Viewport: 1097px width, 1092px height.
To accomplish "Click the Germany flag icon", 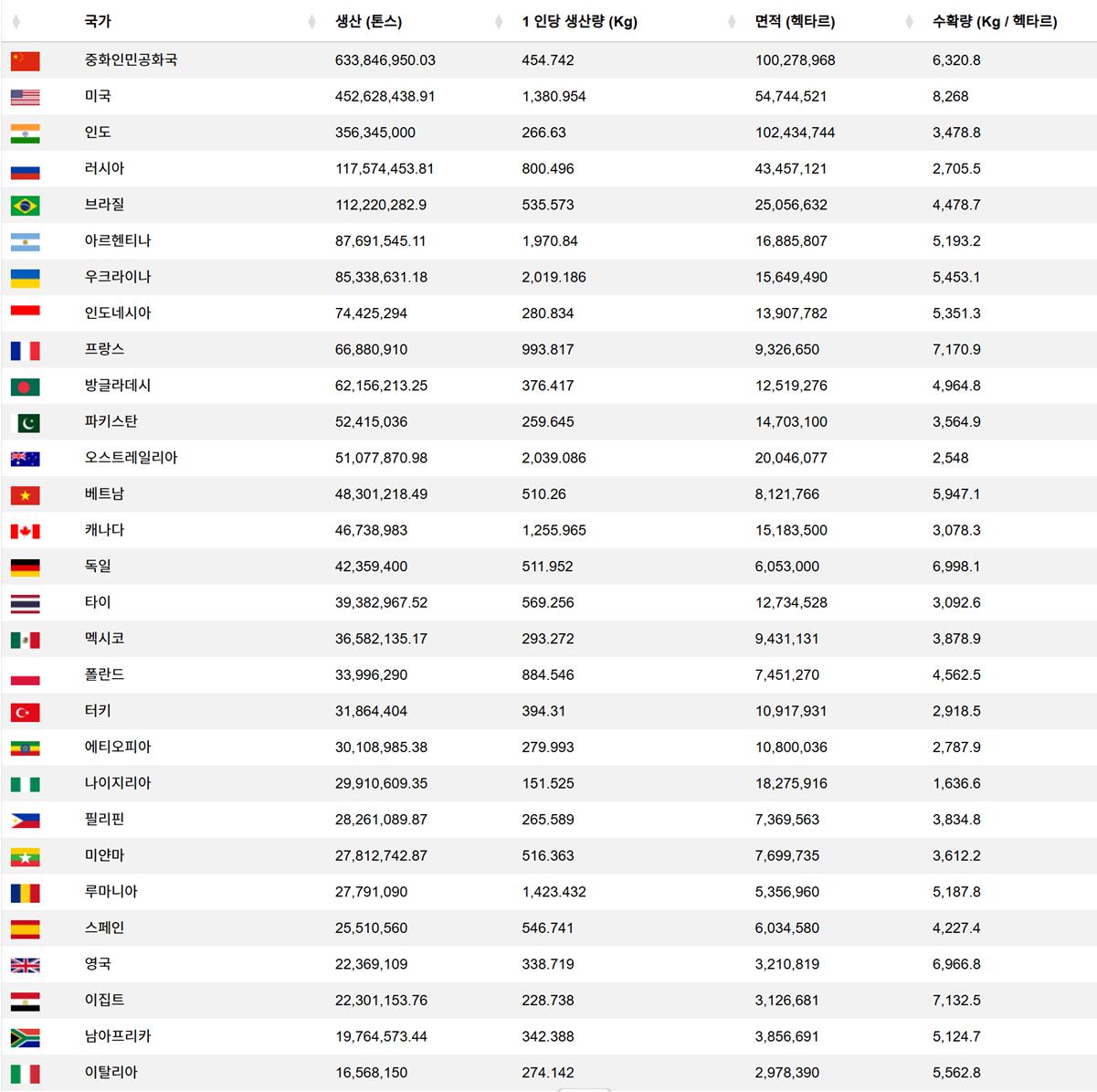I will pyautogui.click(x=25, y=567).
